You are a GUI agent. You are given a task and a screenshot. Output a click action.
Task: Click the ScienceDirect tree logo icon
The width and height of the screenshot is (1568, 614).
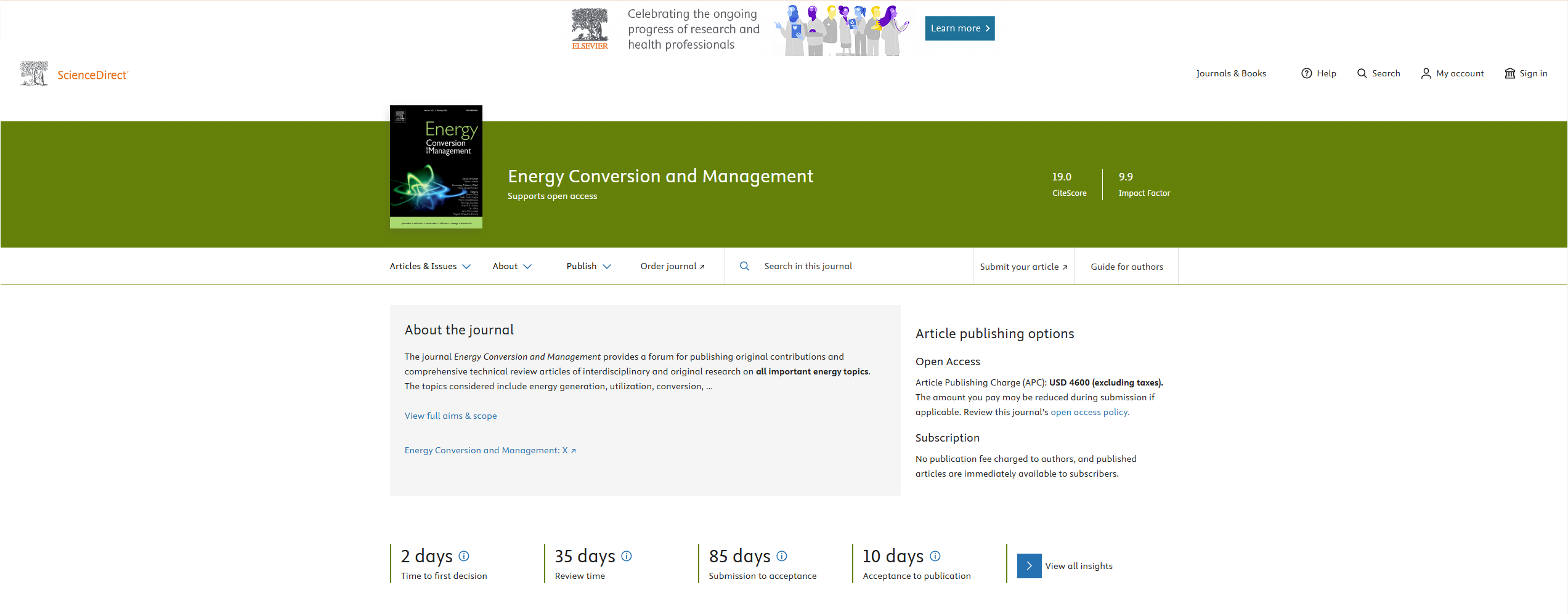click(34, 73)
